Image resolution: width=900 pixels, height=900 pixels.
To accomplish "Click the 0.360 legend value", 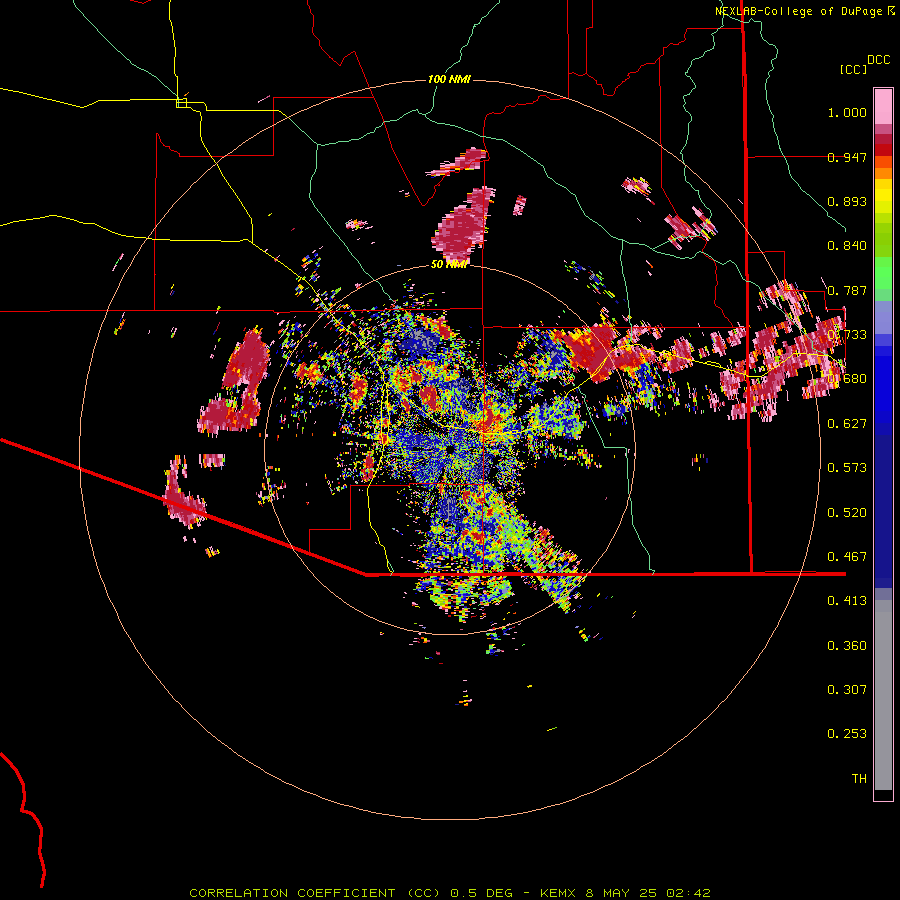I will [847, 646].
